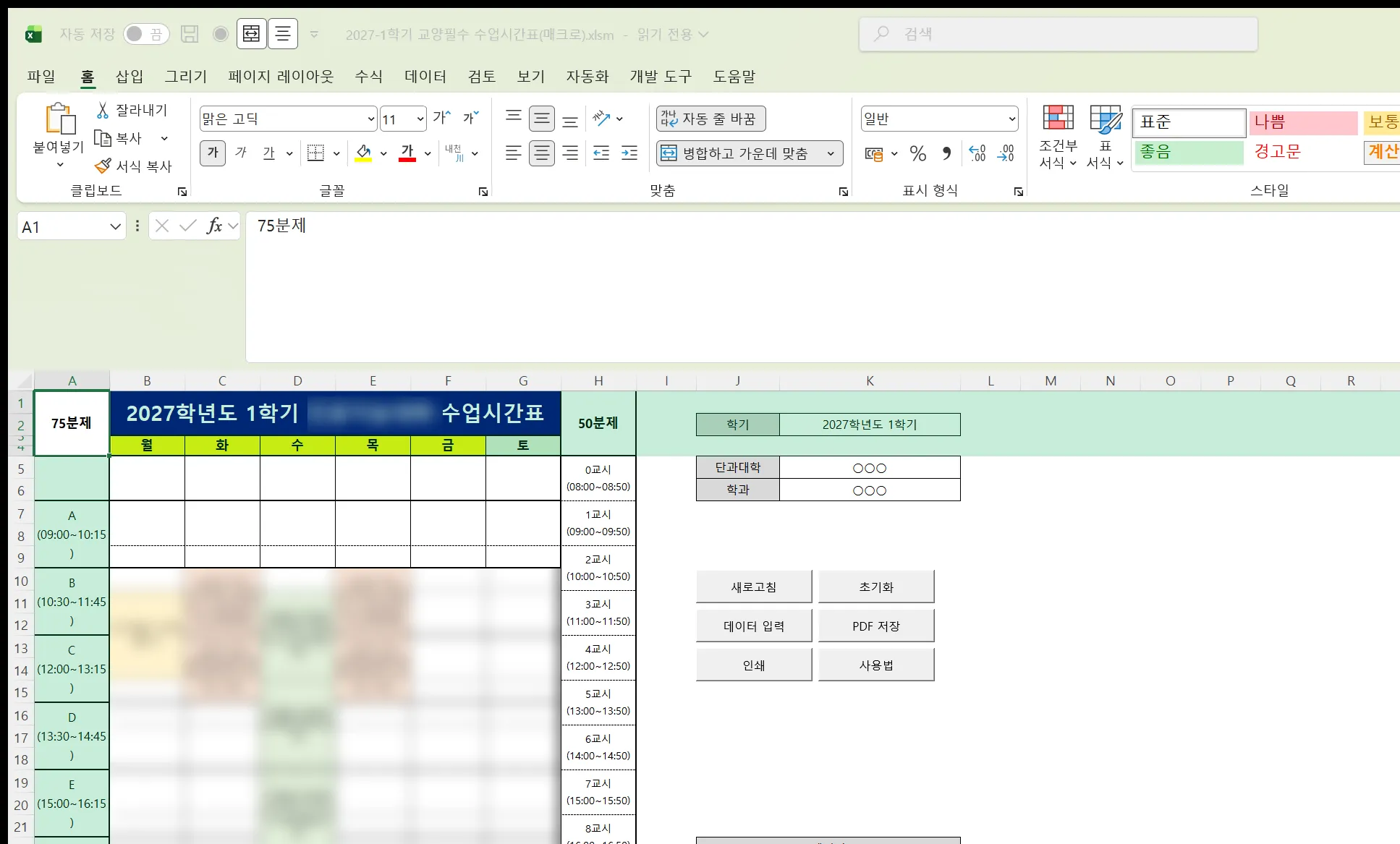Apply comma style number format

coord(946,153)
